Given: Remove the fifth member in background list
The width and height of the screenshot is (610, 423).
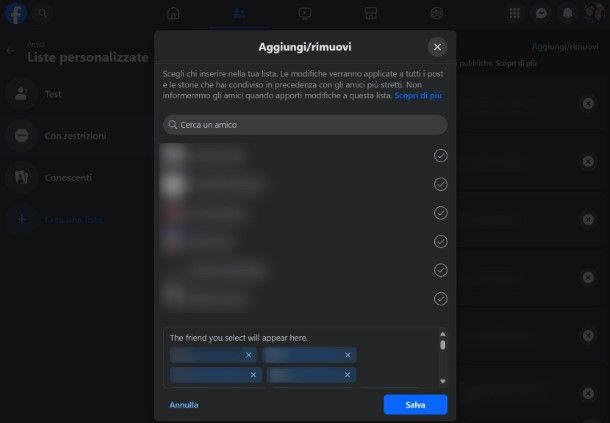Looking at the screenshot, I should pos(588,335).
